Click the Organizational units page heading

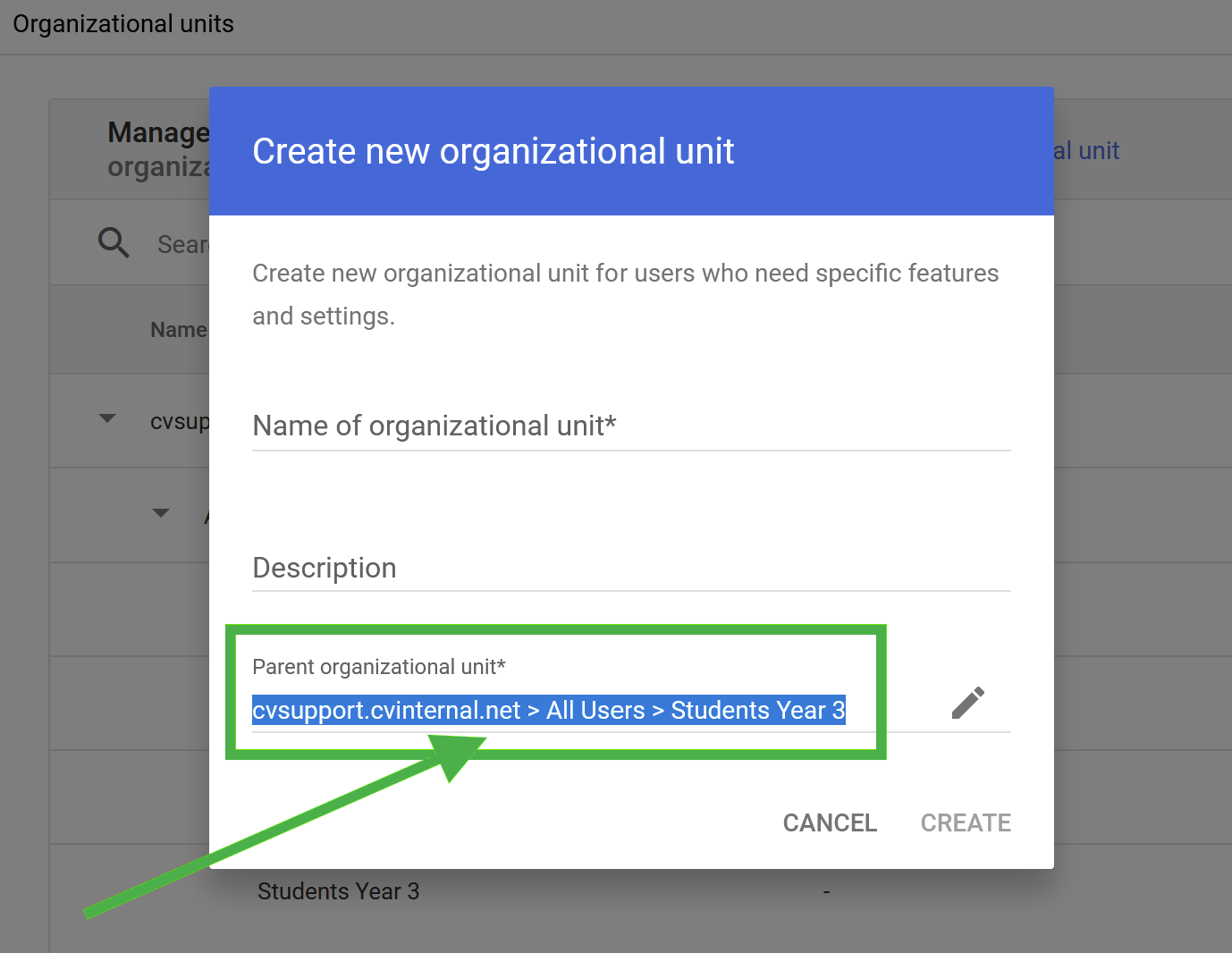122,23
